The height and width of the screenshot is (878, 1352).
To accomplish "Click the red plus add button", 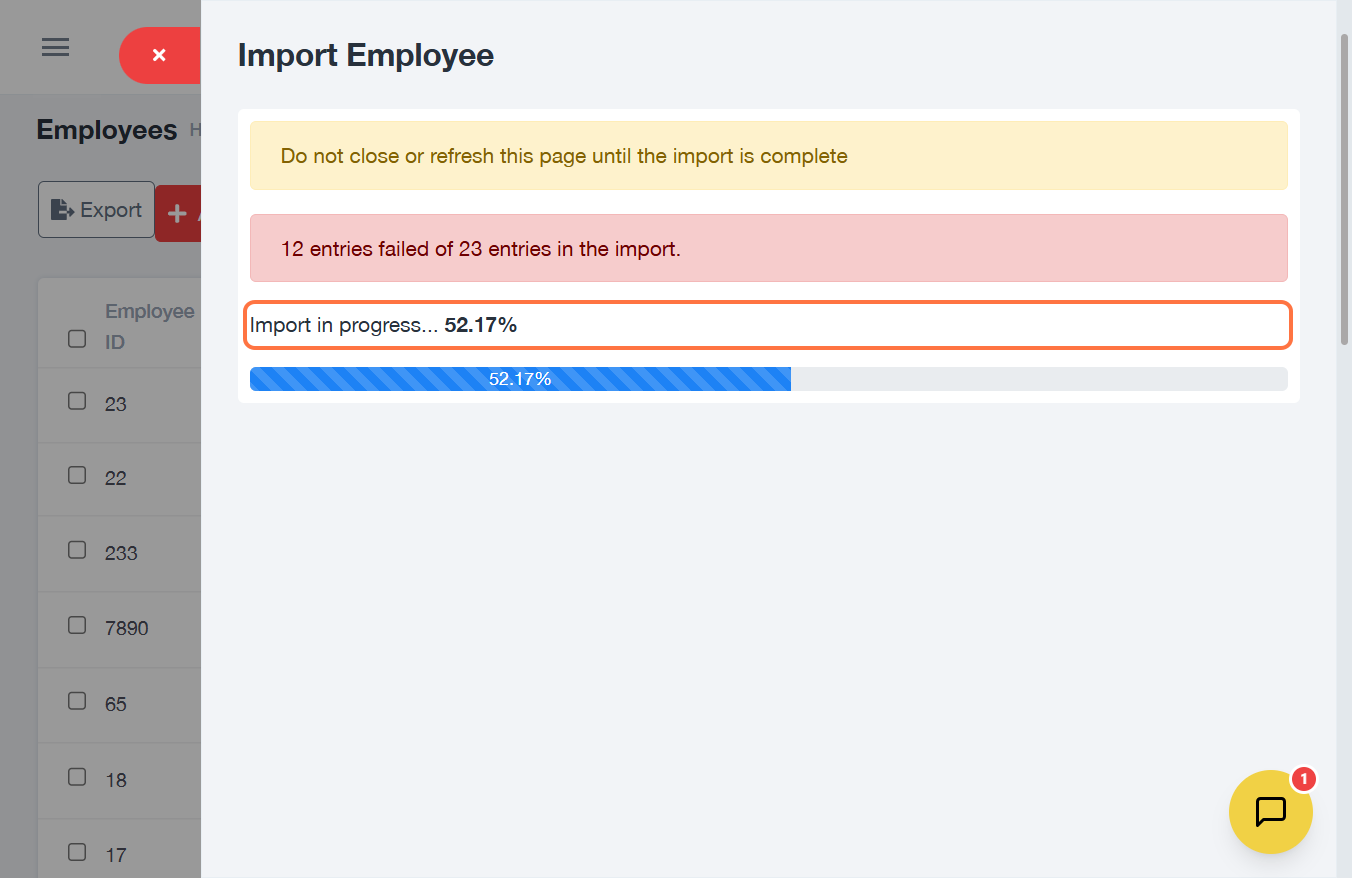I will pos(179,213).
